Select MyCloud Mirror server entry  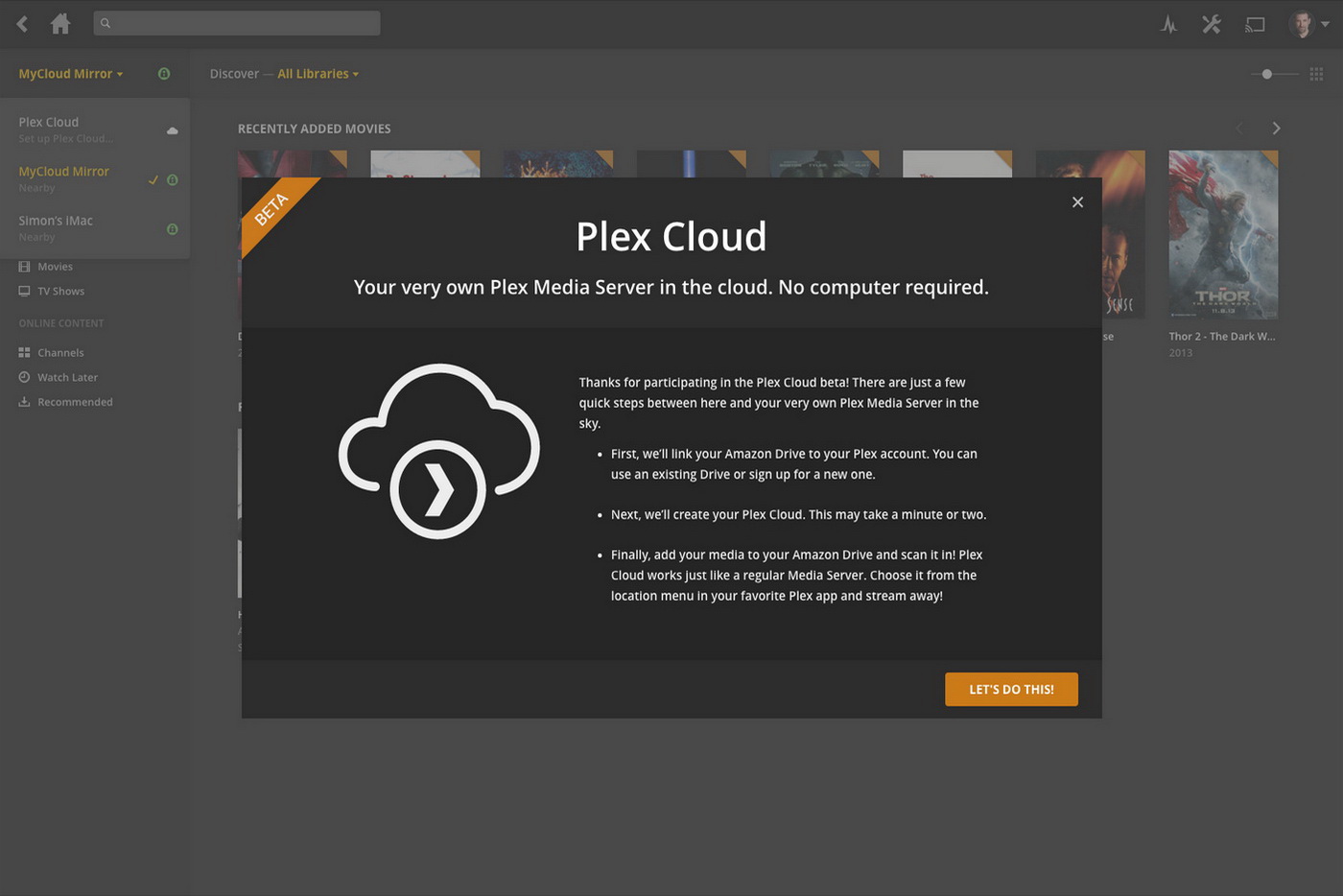pyautogui.click(x=95, y=179)
